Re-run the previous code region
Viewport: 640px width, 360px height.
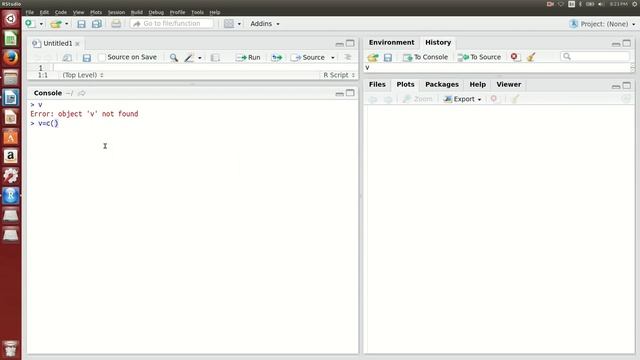[x=277, y=58]
